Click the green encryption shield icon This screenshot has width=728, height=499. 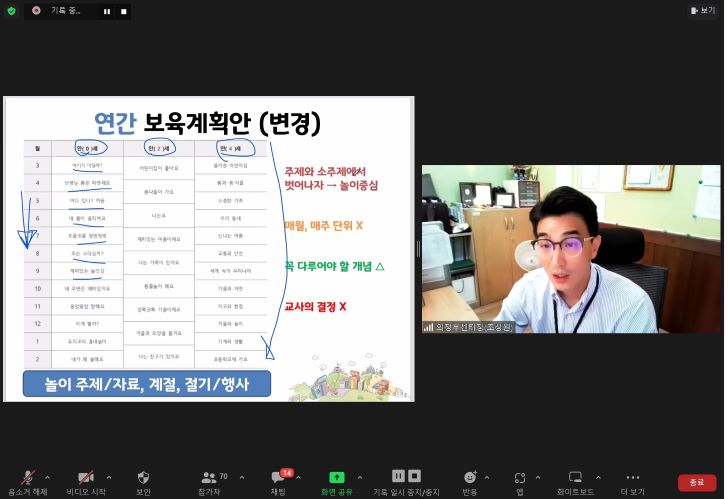(x=11, y=11)
